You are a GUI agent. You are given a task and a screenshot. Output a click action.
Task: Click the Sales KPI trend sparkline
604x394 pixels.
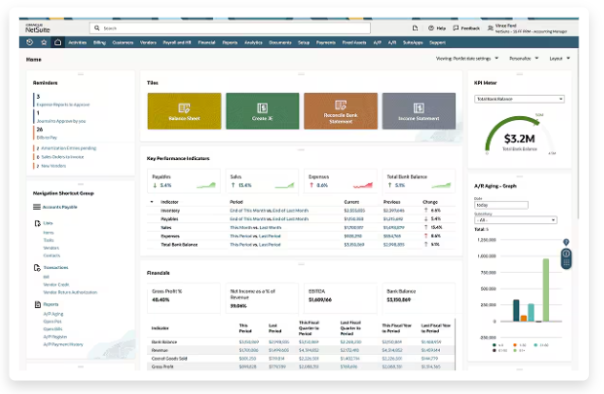pyautogui.click(x=285, y=185)
